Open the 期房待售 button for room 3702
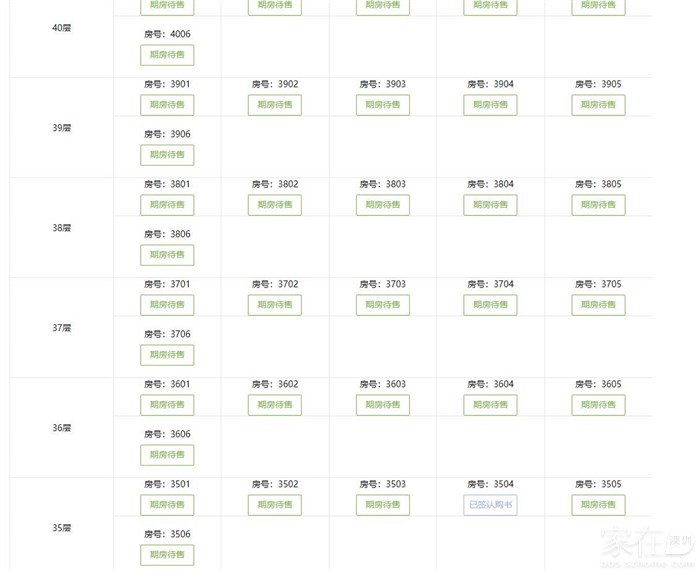 click(274, 305)
